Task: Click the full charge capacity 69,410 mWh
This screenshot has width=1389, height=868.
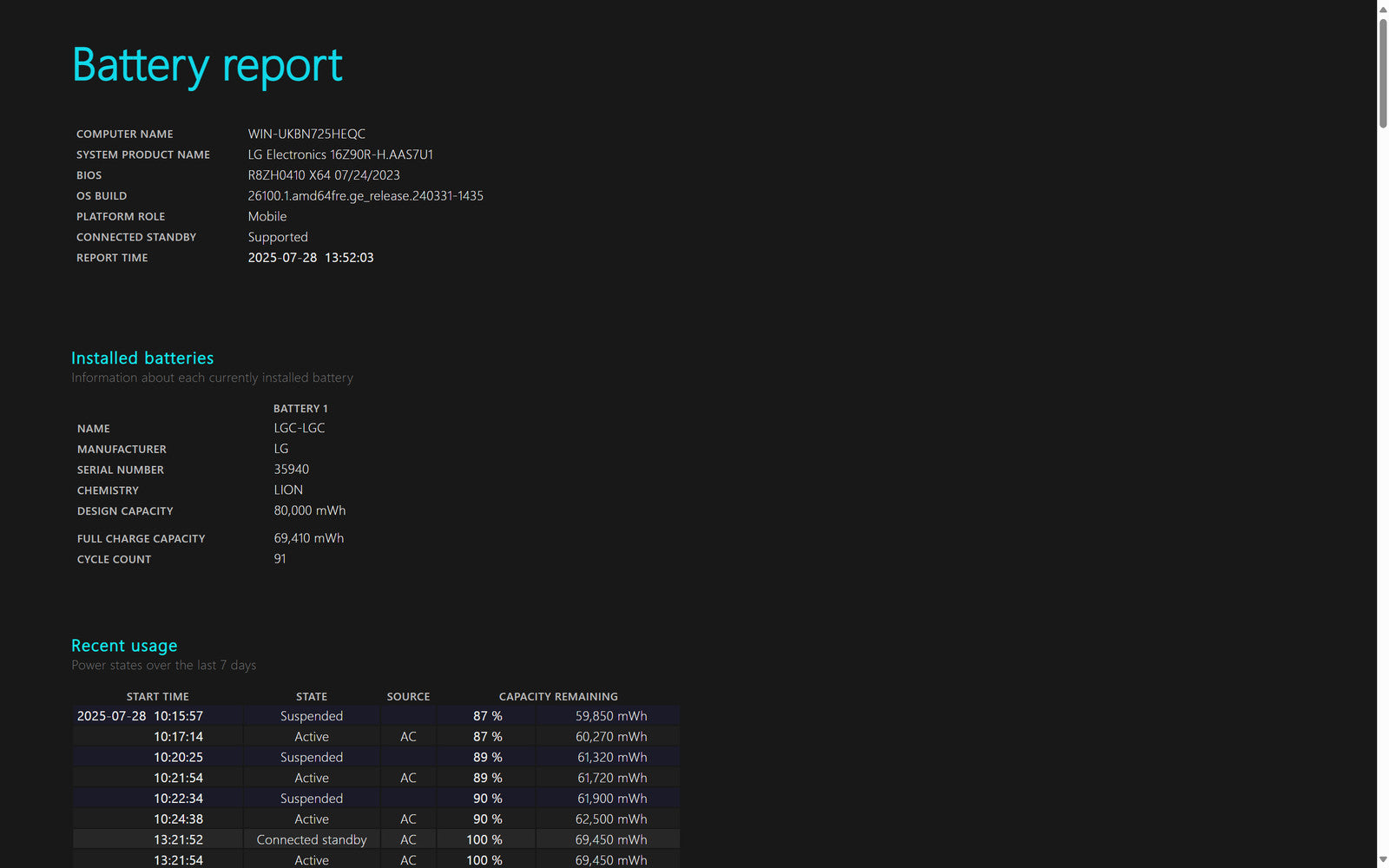Action: pyautogui.click(x=309, y=538)
